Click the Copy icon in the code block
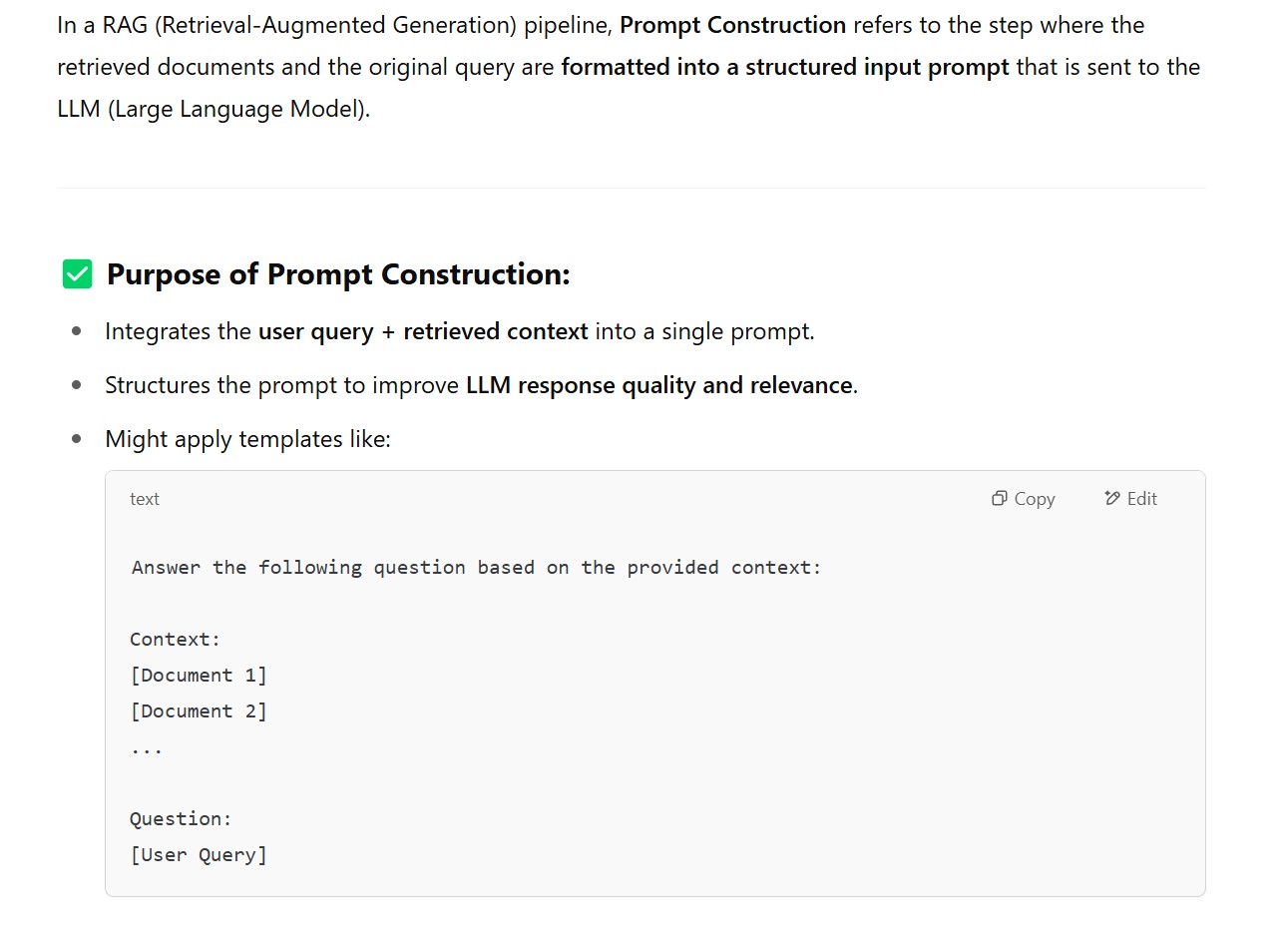 coord(999,499)
